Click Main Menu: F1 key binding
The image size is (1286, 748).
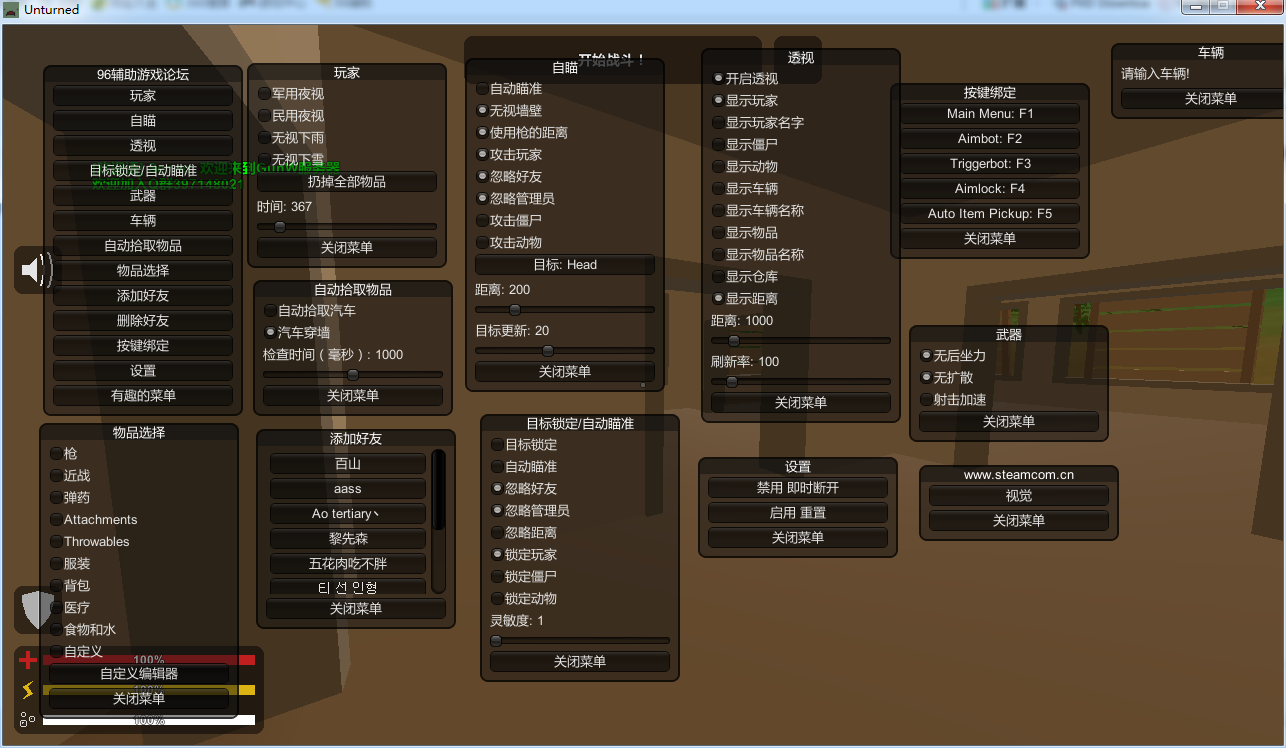[990, 114]
